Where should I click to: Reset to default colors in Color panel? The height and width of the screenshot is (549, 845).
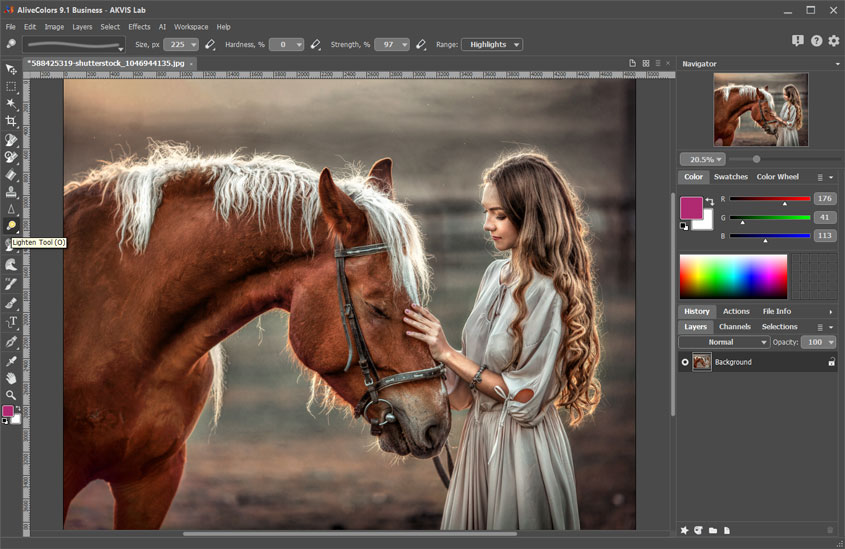coord(684,226)
